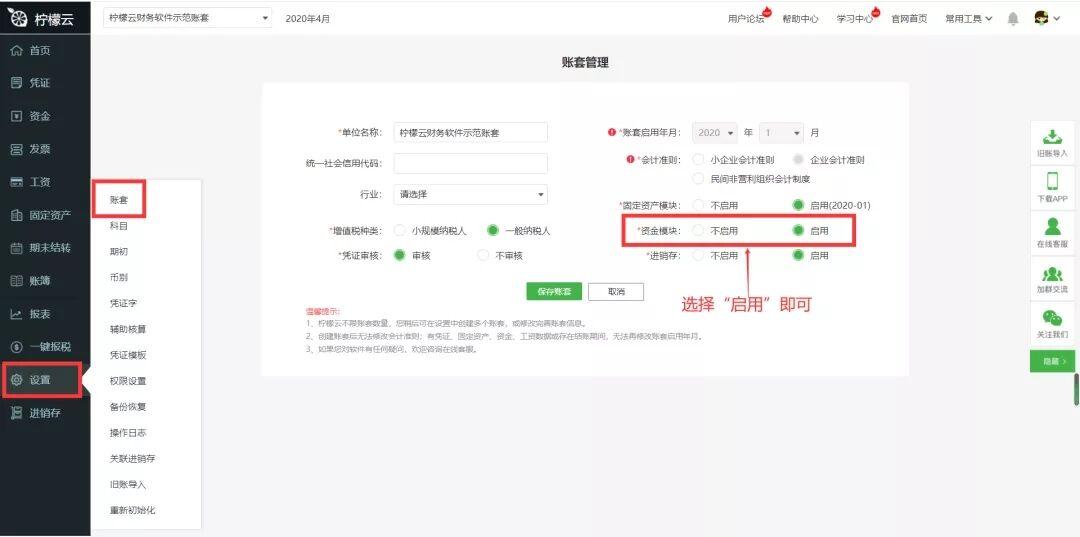Open 账套 in settings submenu

pyautogui.click(x=118, y=200)
